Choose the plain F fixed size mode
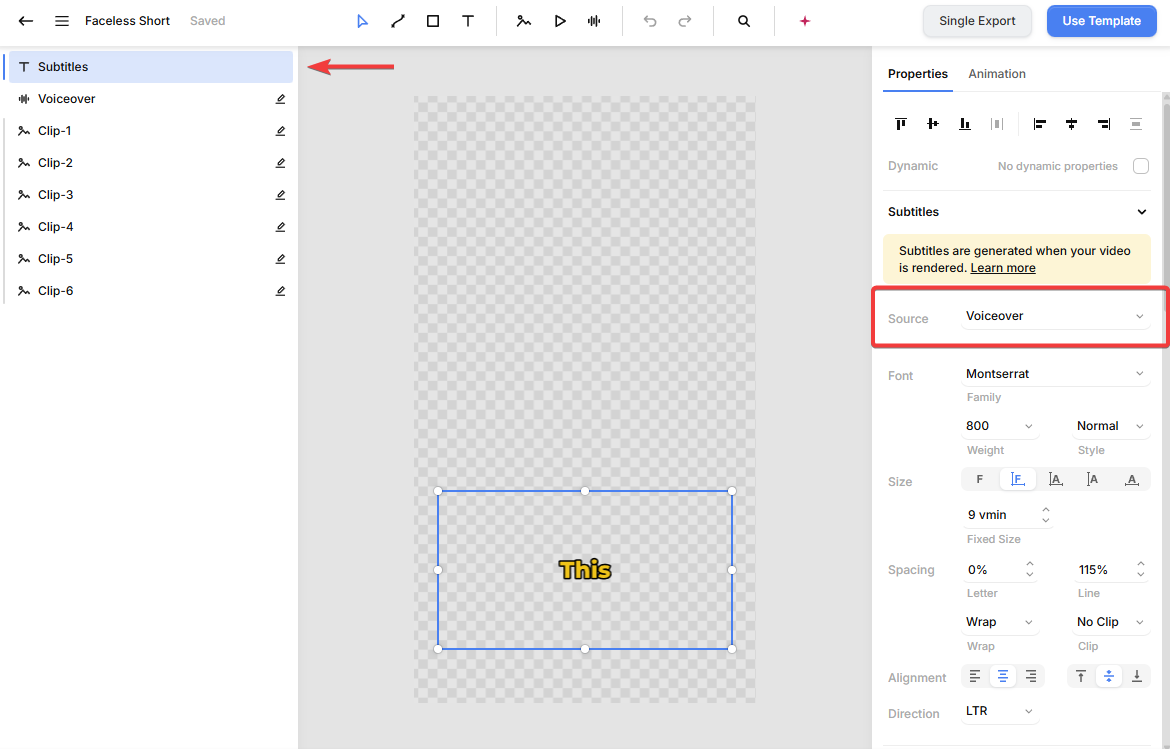Viewport: 1170px width, 749px height. pyautogui.click(x=980, y=480)
